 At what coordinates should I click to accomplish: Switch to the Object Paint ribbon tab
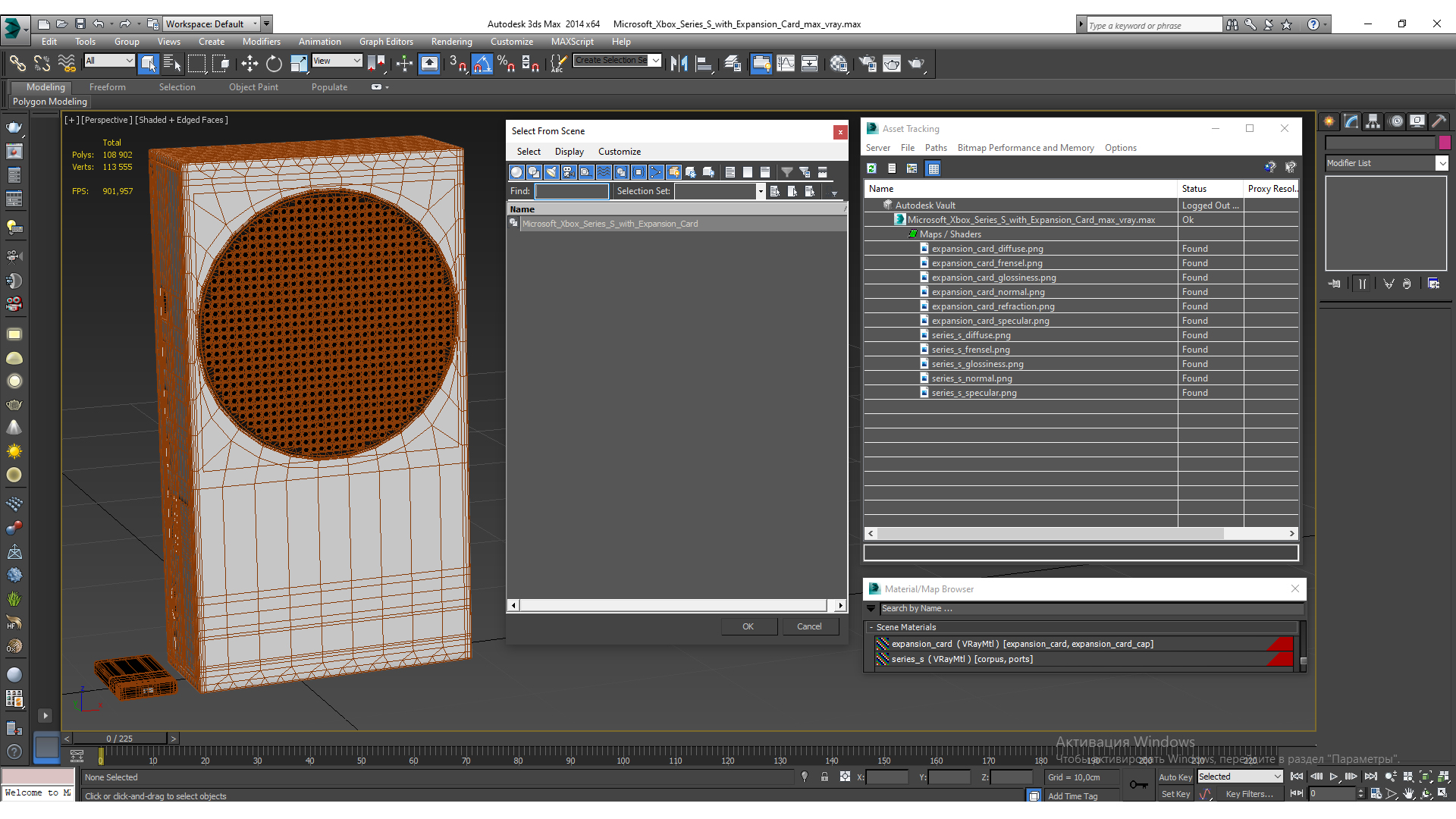point(253,87)
